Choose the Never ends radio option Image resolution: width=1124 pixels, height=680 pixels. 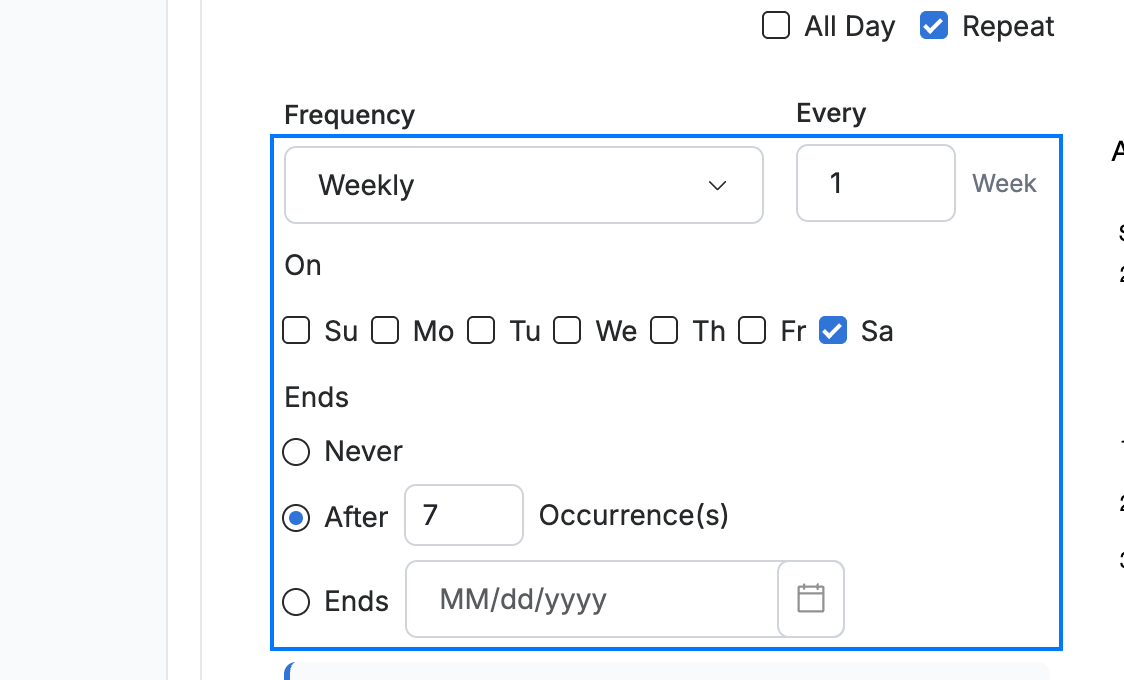click(x=296, y=452)
